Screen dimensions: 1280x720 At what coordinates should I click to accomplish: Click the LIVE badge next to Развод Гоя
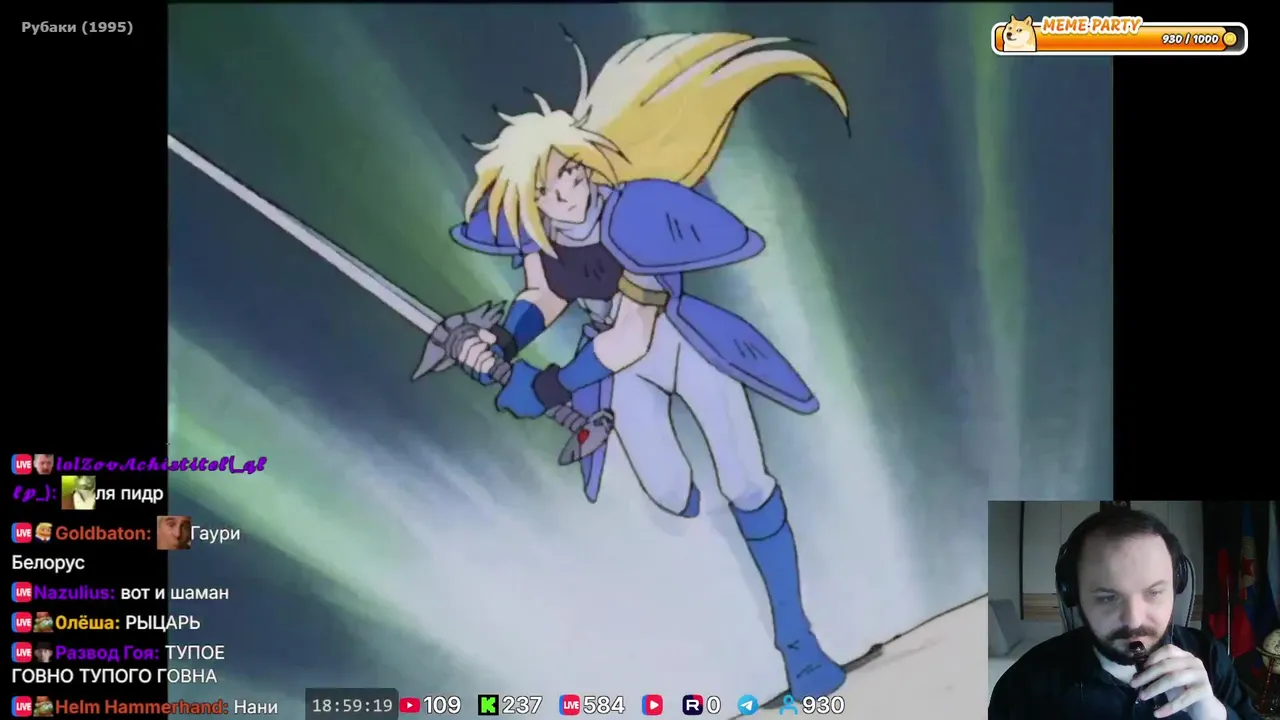(22, 653)
